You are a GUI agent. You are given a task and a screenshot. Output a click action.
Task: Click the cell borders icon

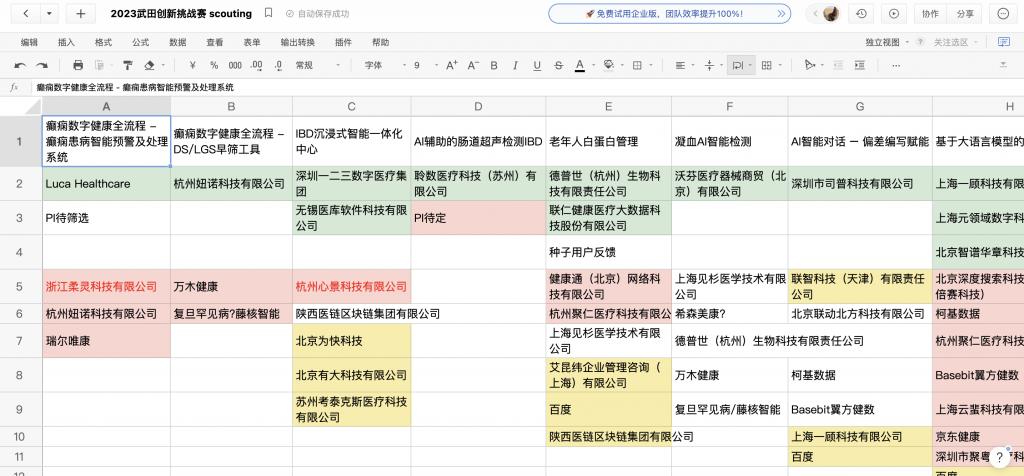tap(637, 65)
